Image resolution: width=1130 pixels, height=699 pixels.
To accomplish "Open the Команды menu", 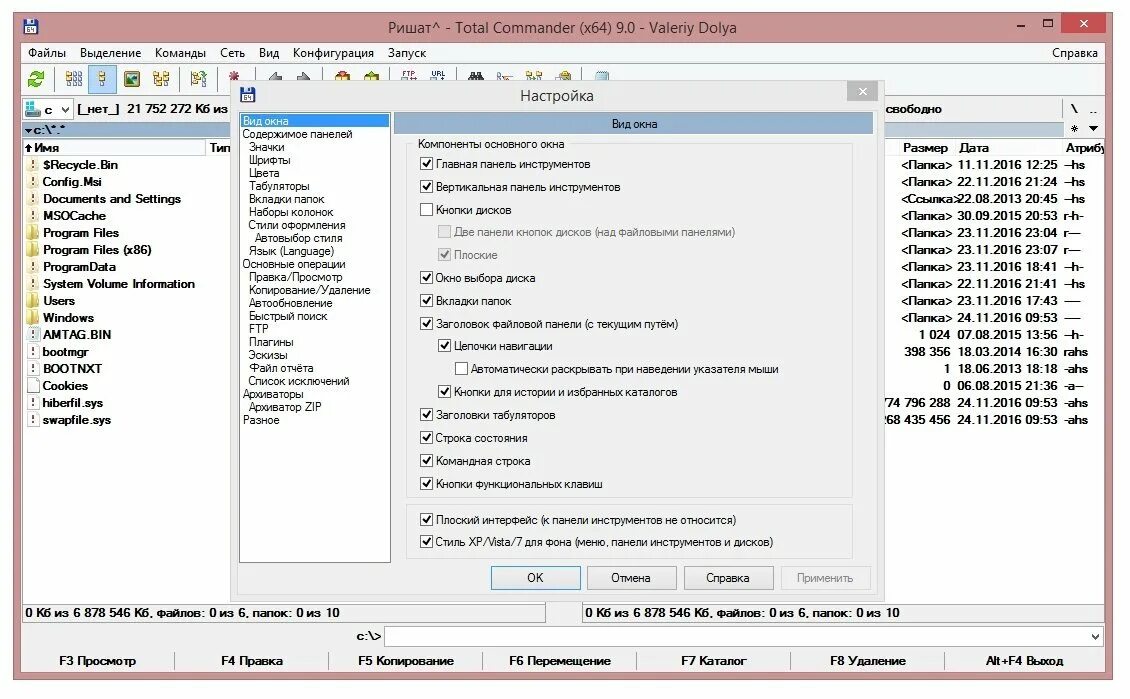I will (x=180, y=53).
